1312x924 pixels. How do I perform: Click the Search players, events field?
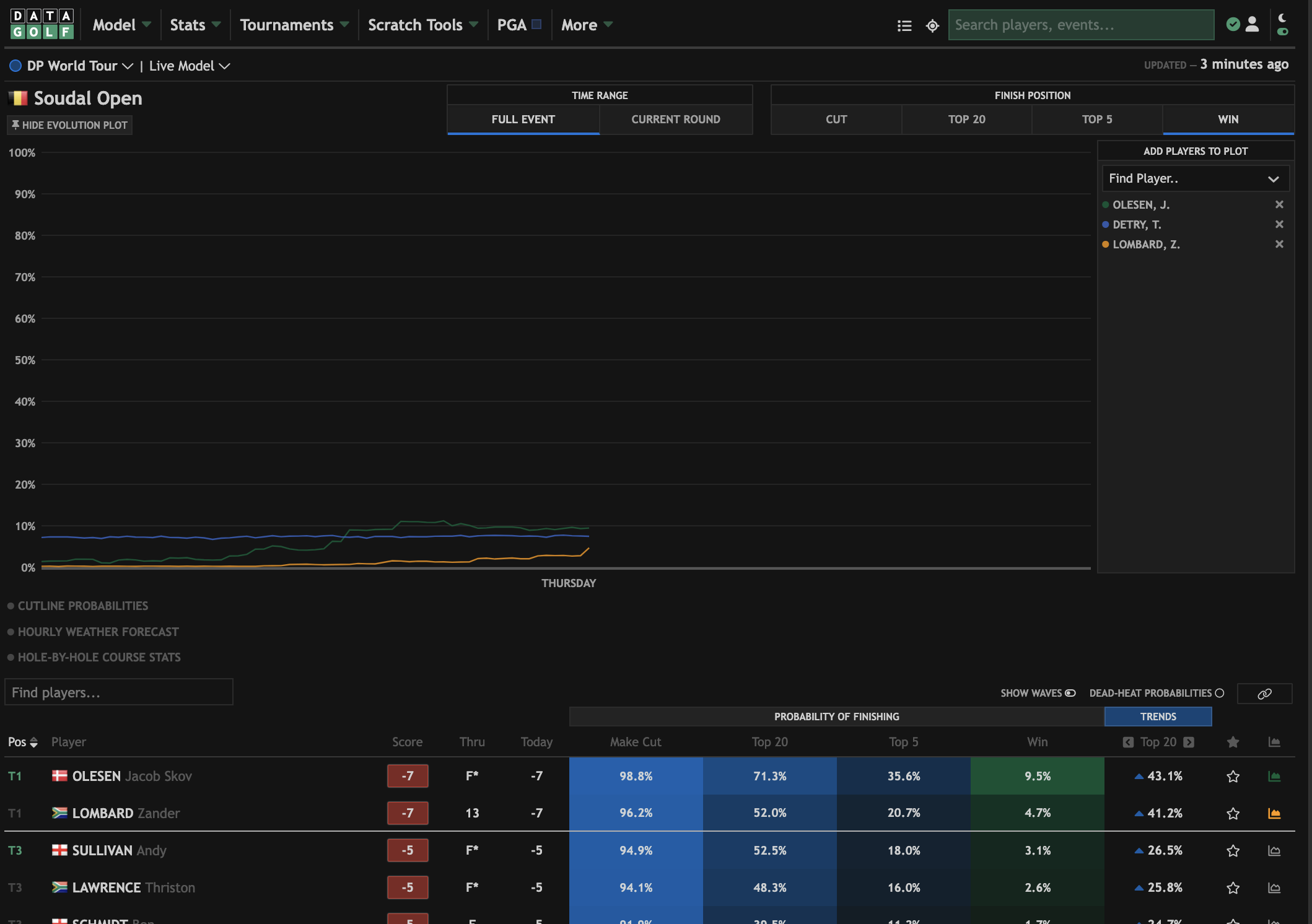(x=1081, y=25)
